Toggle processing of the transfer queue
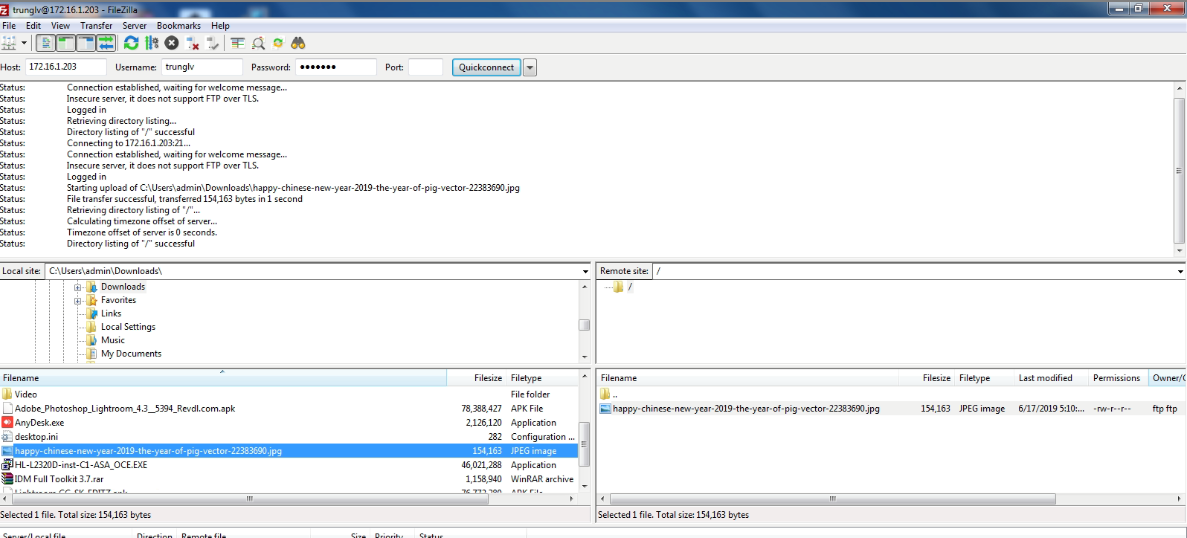This screenshot has width=1187, height=538. pyautogui.click(x=151, y=43)
